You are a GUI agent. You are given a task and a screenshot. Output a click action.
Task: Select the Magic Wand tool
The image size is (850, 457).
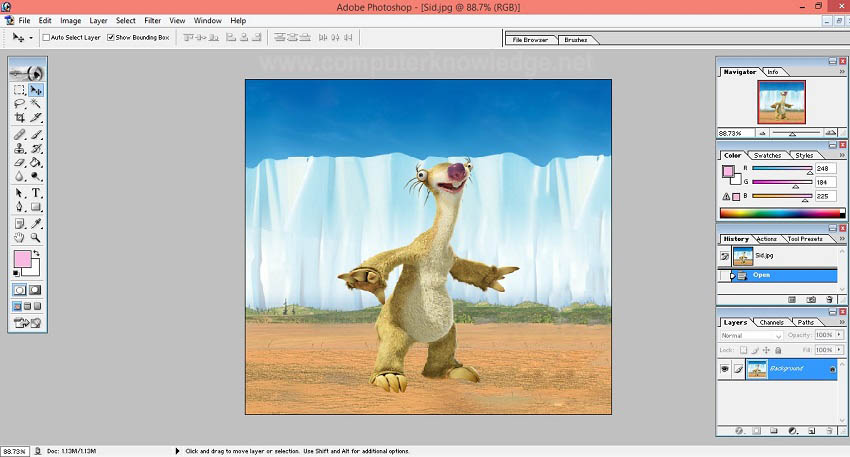(36, 104)
